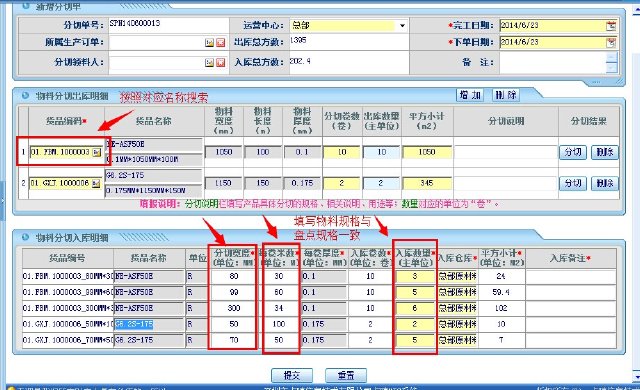Clear 所属生产订单 with red icon
Viewport: 640px width, 390px height.
(x=220, y=42)
